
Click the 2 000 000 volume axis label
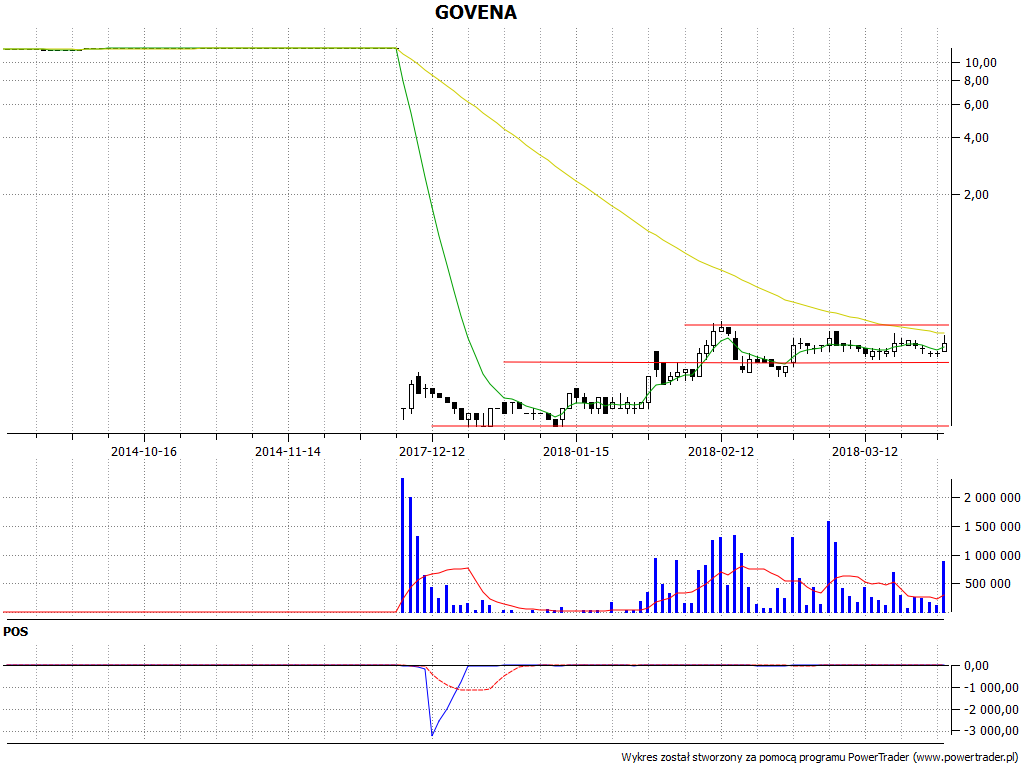pos(985,498)
